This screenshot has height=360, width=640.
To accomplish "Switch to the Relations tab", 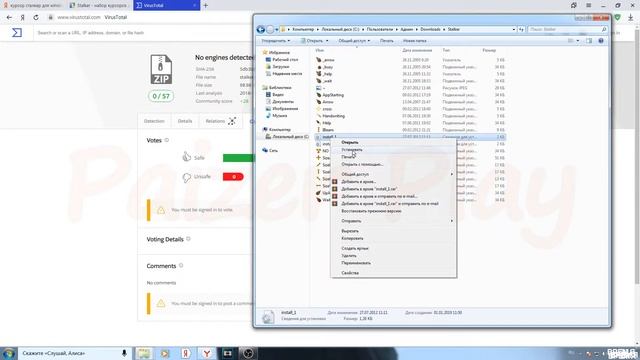I will [215, 121].
